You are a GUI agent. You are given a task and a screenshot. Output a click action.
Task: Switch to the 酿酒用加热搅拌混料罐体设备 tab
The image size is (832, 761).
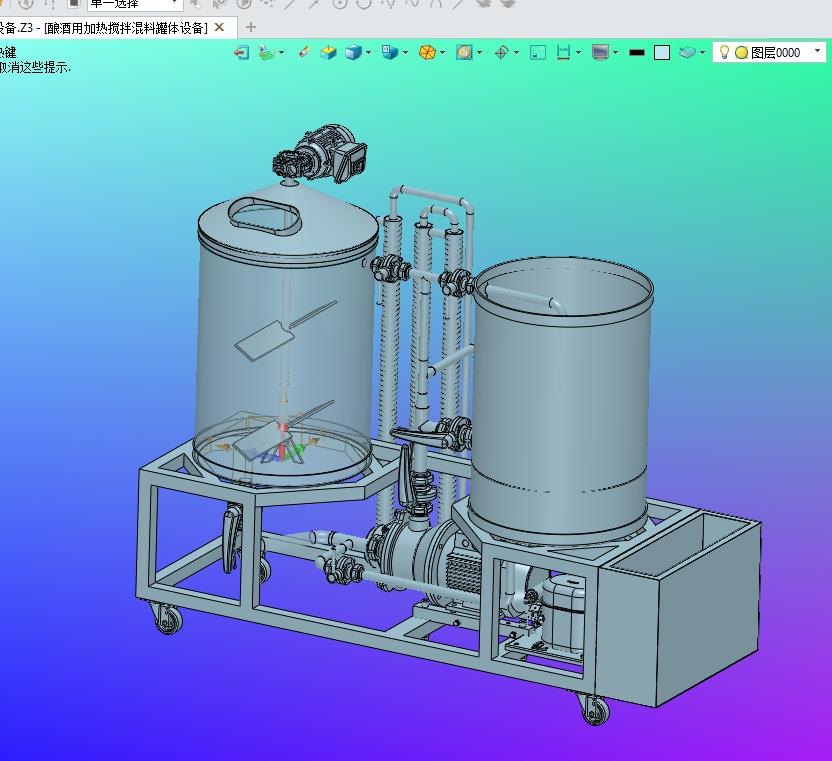click(x=110, y=27)
